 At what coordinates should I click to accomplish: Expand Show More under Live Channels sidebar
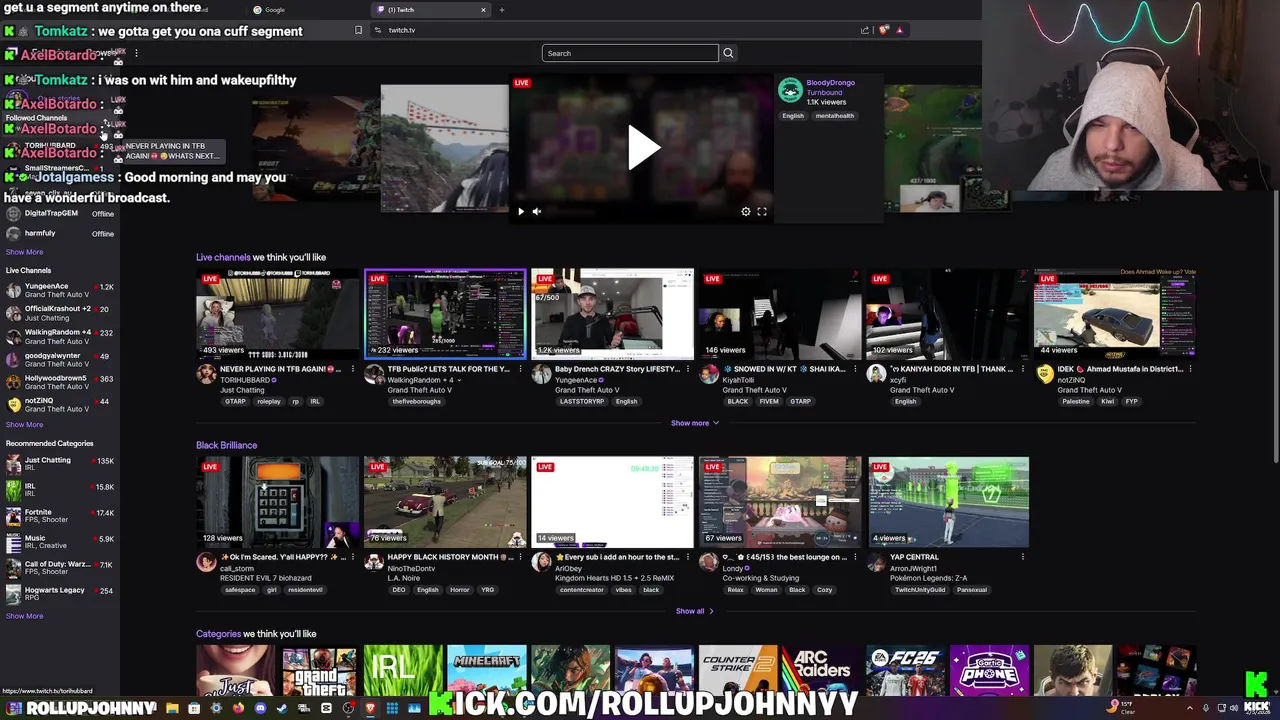click(24, 424)
